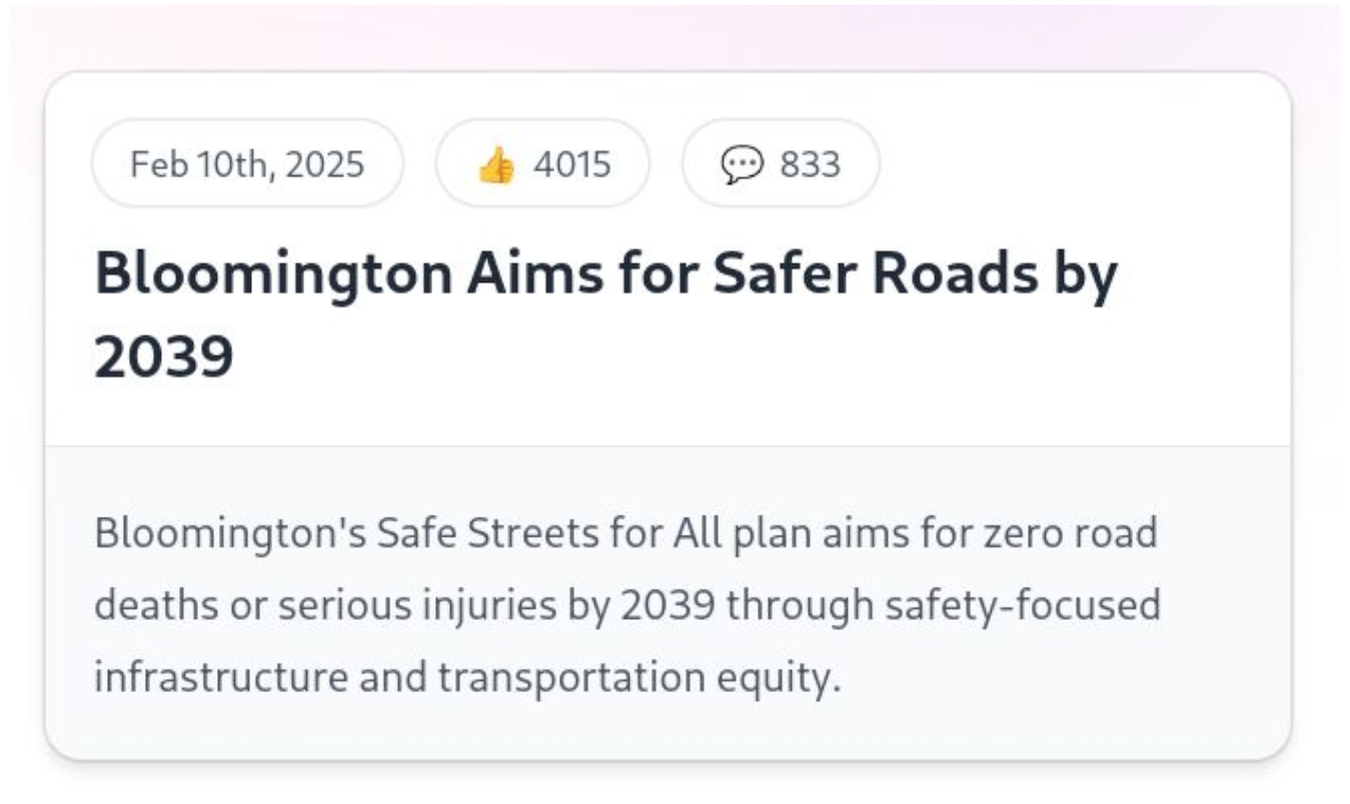Select the 4015 likes count
The height and width of the screenshot is (804, 1350).
(x=571, y=164)
